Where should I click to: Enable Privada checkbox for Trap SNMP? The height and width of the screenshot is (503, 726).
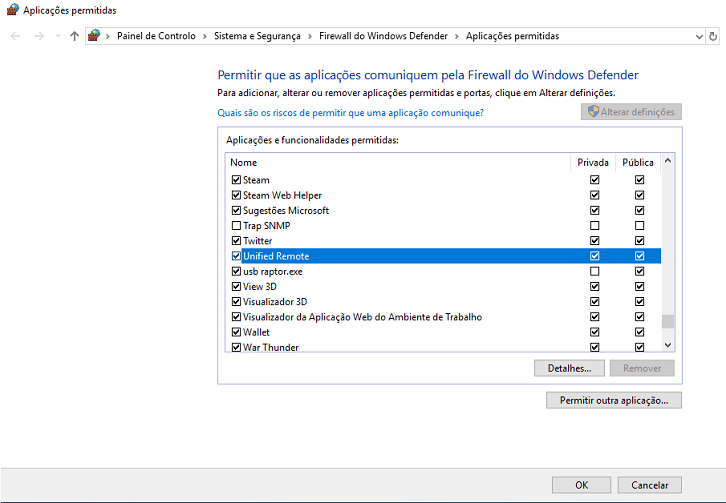click(x=595, y=226)
